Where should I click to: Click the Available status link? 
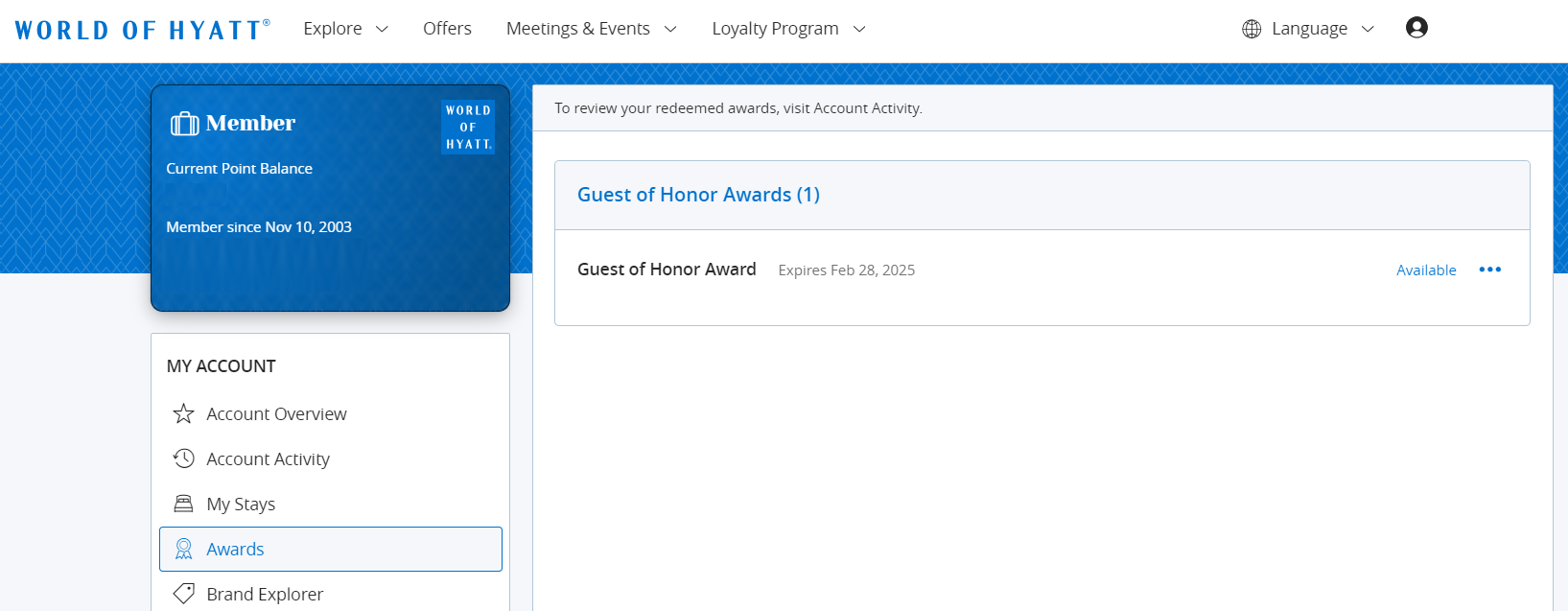point(1426,270)
